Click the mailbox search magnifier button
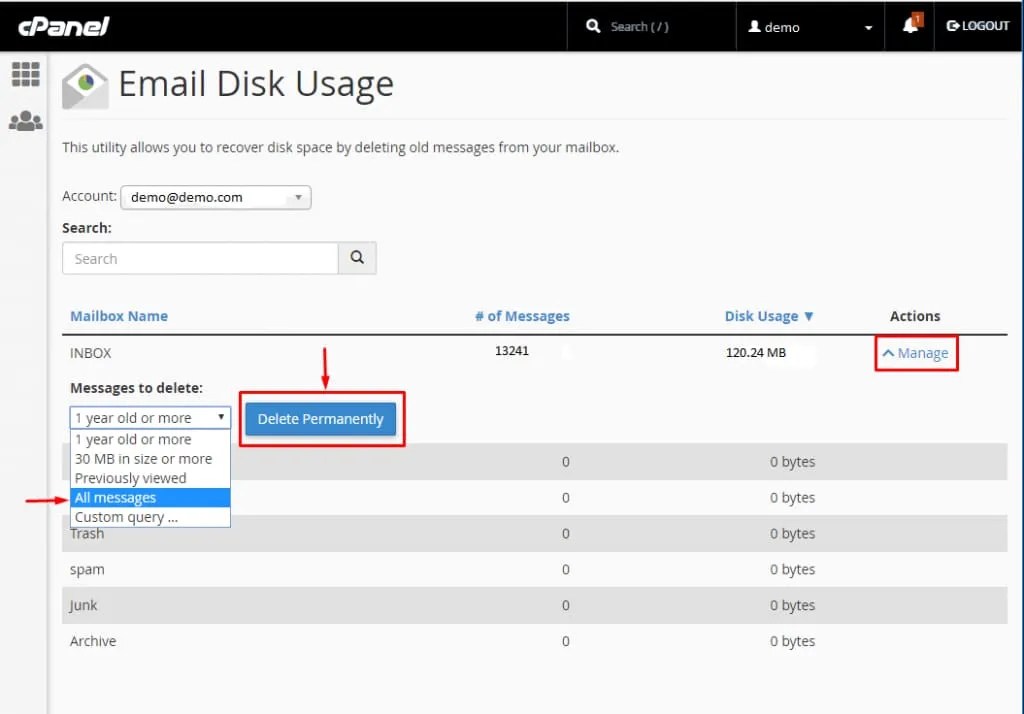Viewport: 1024px width, 714px height. (x=357, y=258)
